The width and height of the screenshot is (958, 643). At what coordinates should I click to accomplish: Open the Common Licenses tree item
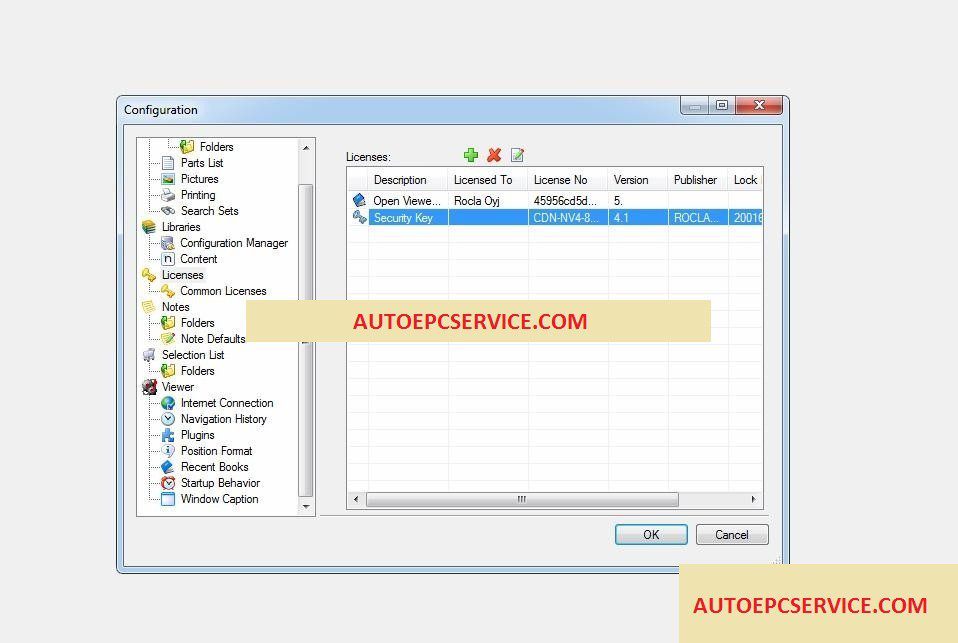223,291
